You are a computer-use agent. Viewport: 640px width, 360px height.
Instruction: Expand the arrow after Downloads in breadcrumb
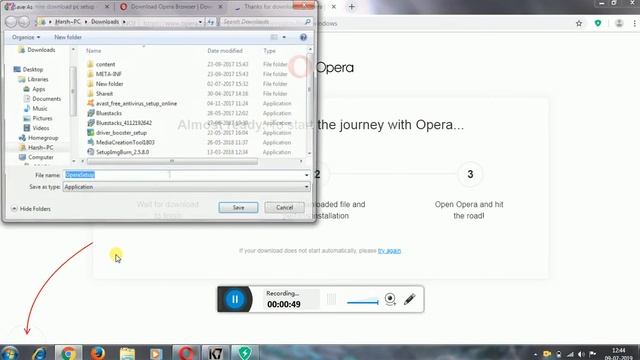click(x=124, y=22)
